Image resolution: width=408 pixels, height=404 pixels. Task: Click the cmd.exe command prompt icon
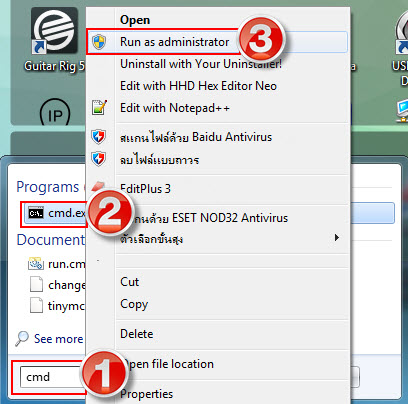pos(36,213)
